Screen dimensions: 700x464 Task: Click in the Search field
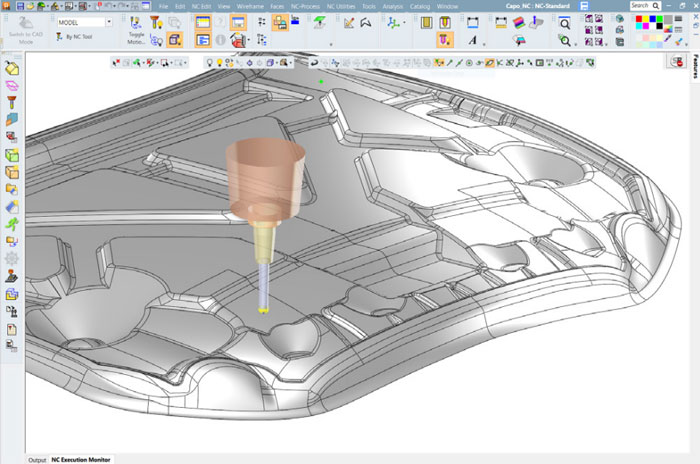point(645,5)
